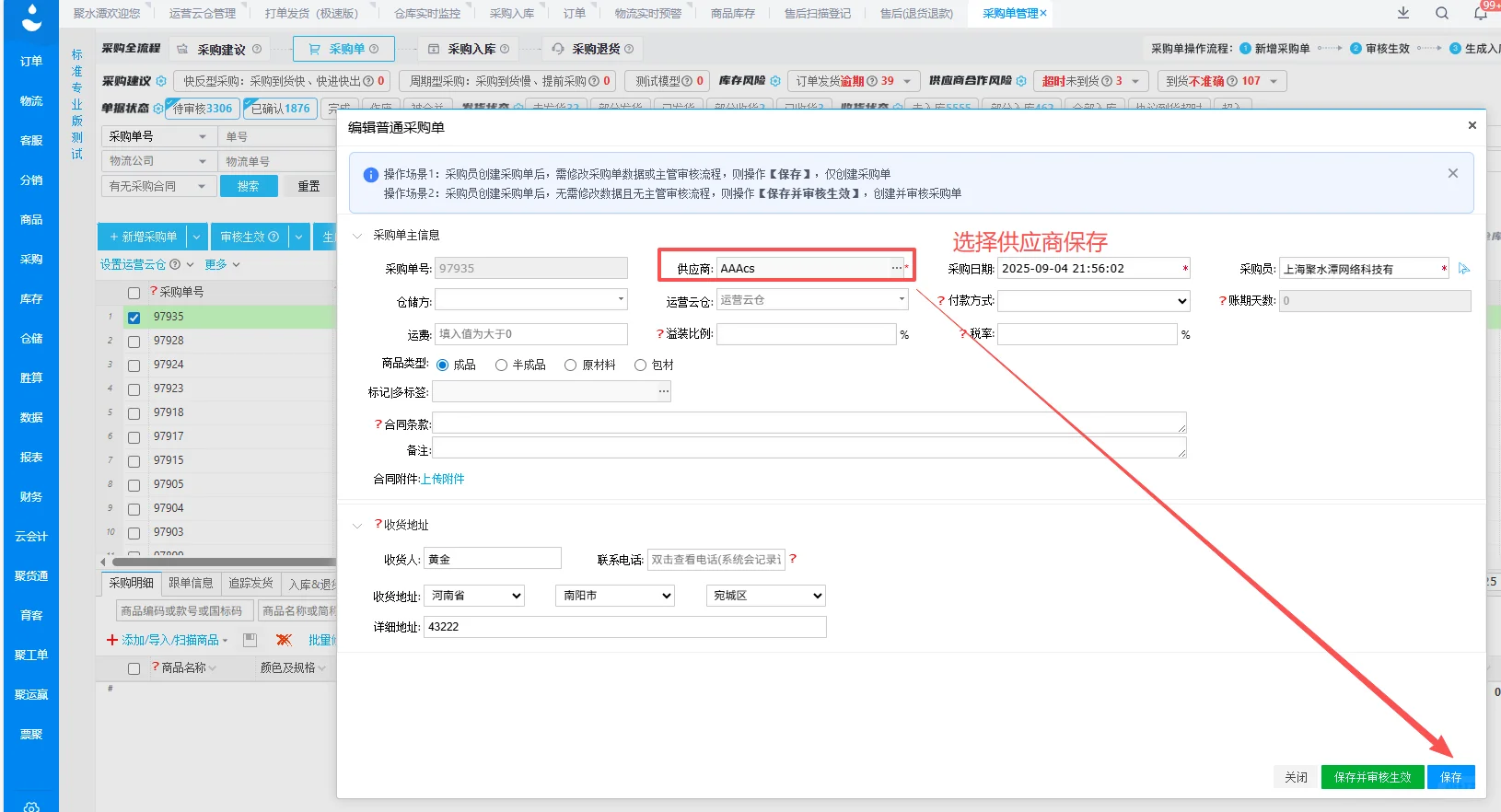Expand arrow next to 新增采购单 button
The height and width of the screenshot is (812, 1501).
click(196, 237)
